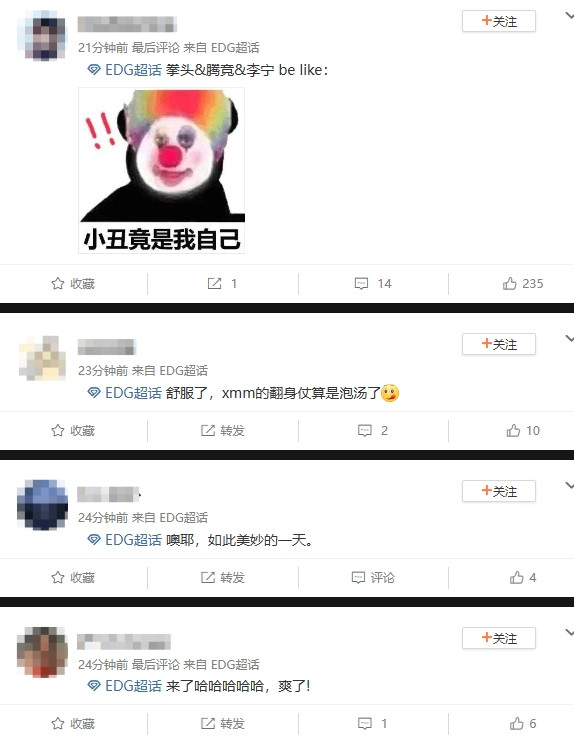
Task: View the 小丑竟是我自己 meme image
Action: pyautogui.click(x=161, y=170)
